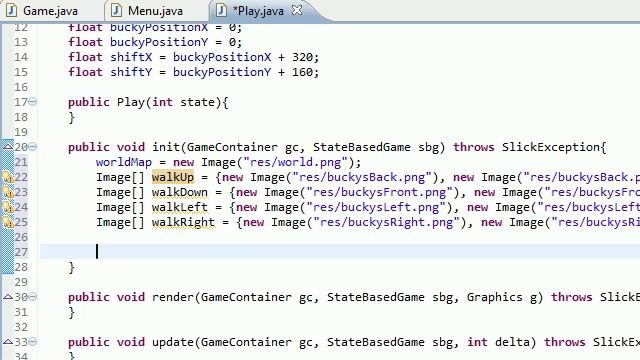
Task: Click the Java file icon on the Game.java tab
Action: pos(11,11)
